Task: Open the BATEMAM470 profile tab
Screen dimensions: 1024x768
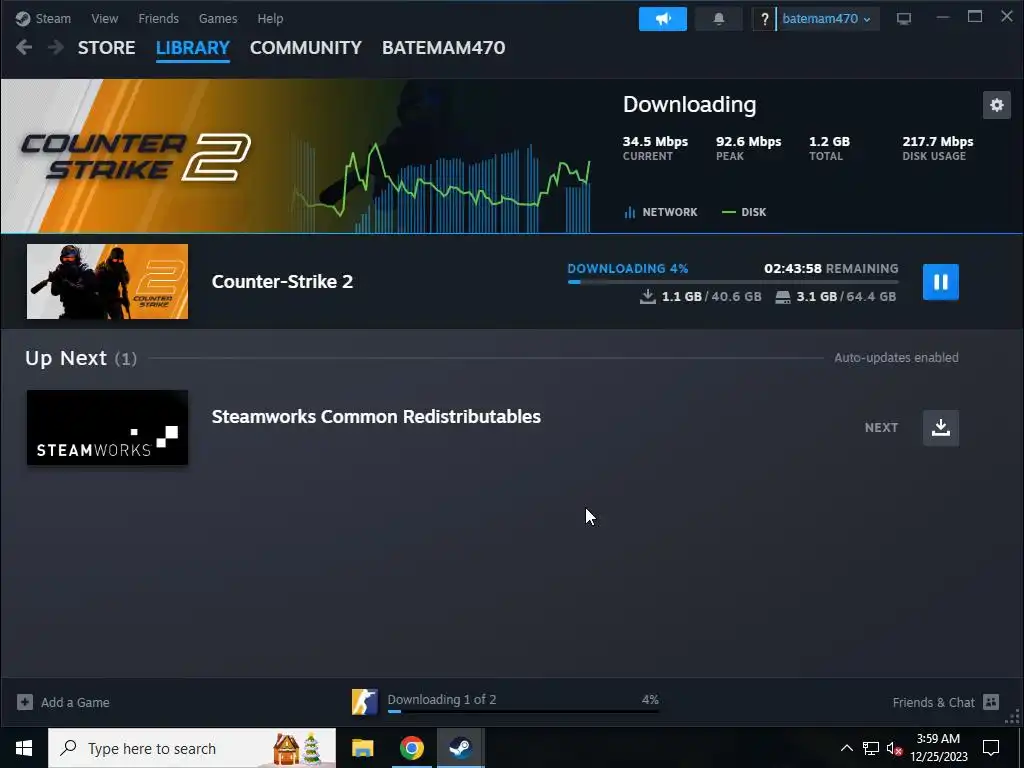Action: (x=443, y=48)
